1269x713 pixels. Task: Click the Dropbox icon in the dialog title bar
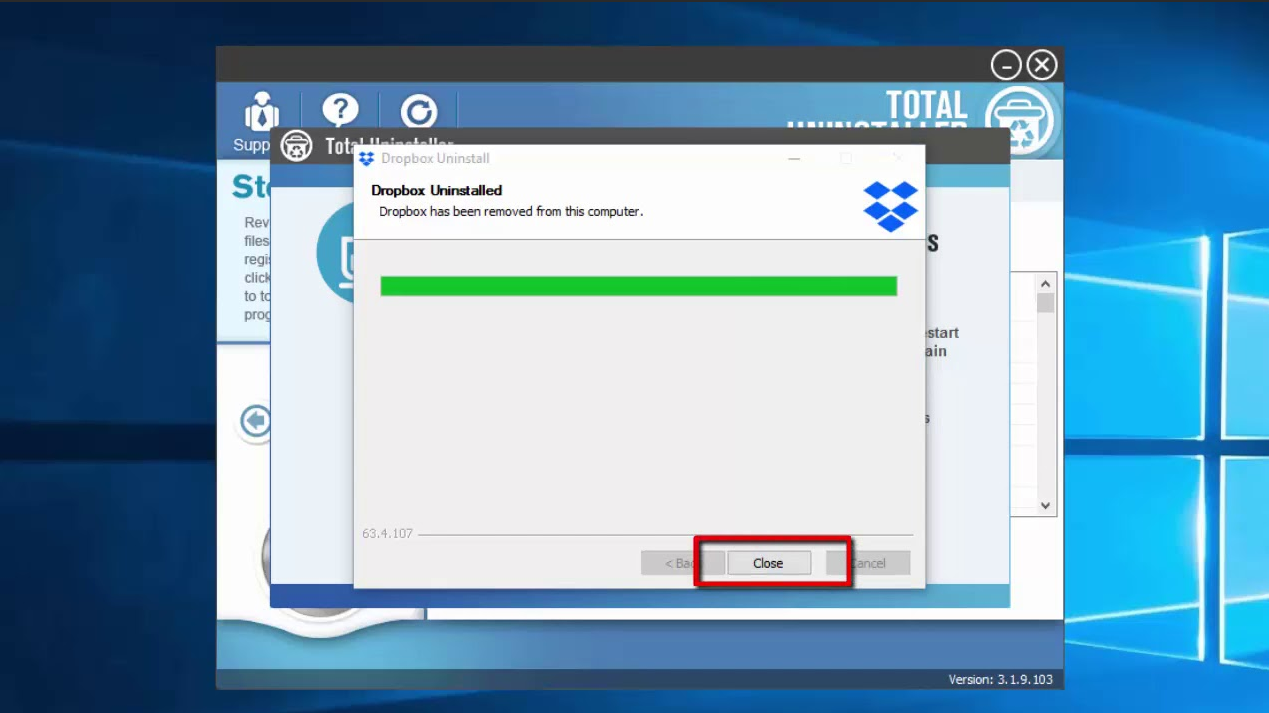pos(365,158)
